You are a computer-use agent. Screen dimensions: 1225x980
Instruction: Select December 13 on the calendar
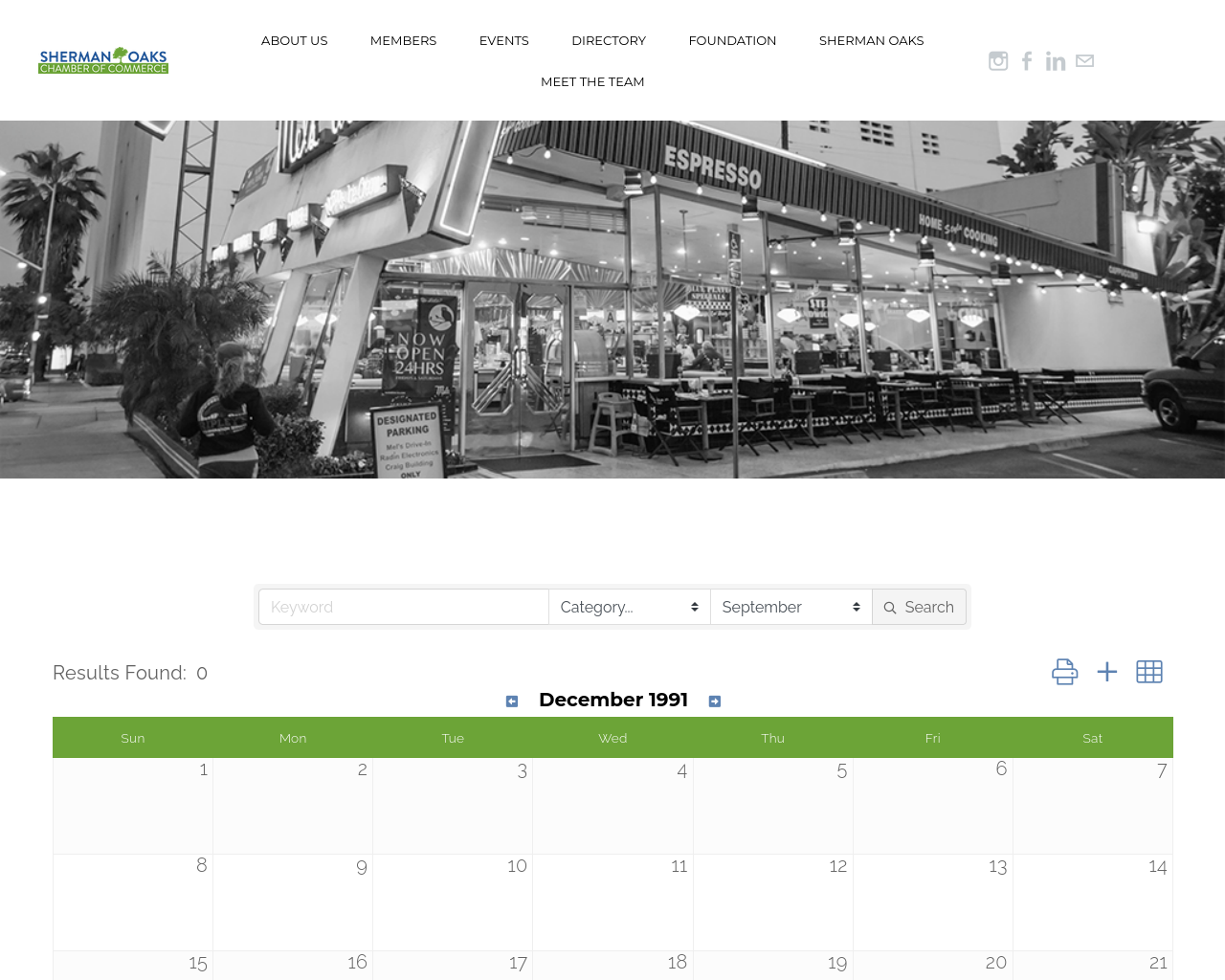coord(933,902)
